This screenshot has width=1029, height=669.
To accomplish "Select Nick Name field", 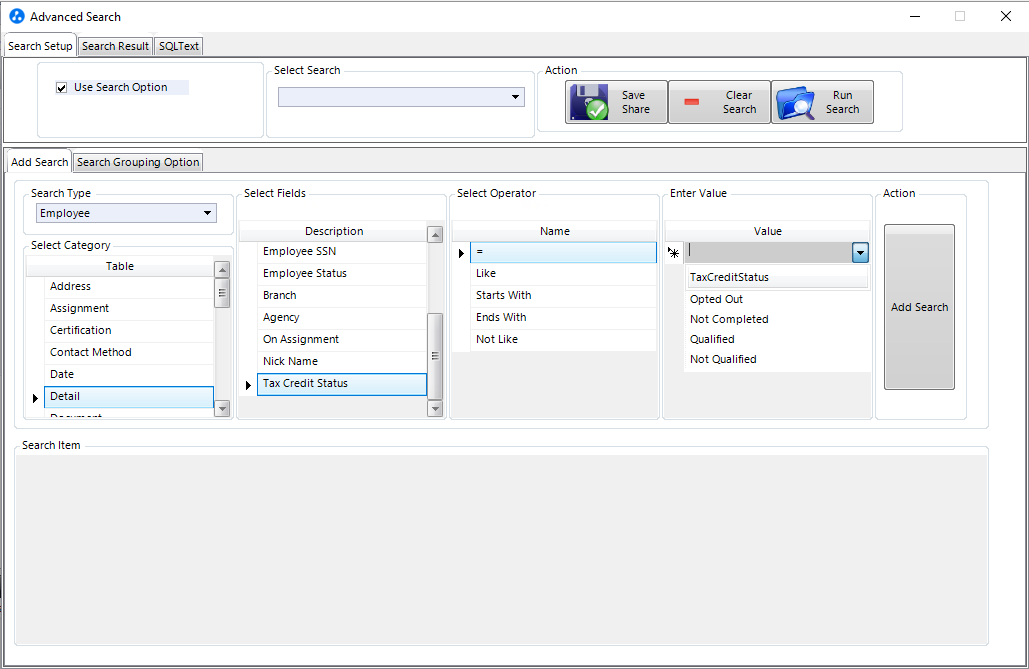I will (341, 361).
